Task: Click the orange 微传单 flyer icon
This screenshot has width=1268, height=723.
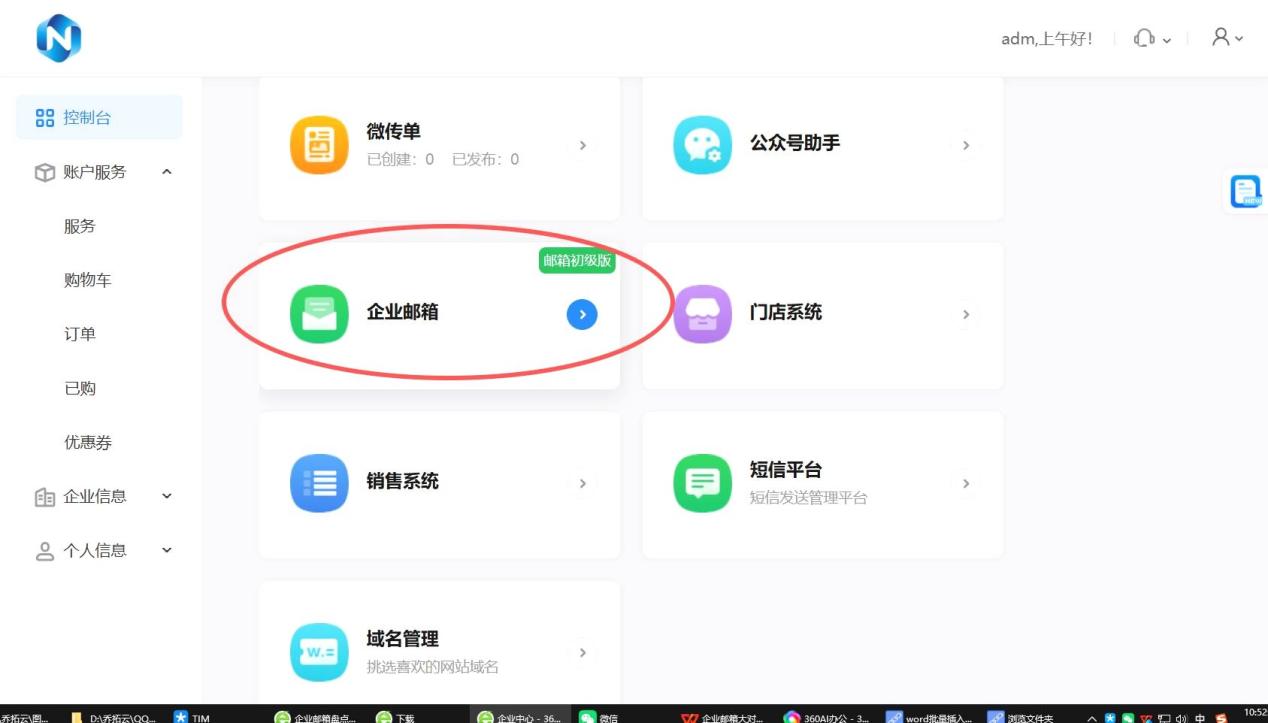Action: pyautogui.click(x=319, y=145)
